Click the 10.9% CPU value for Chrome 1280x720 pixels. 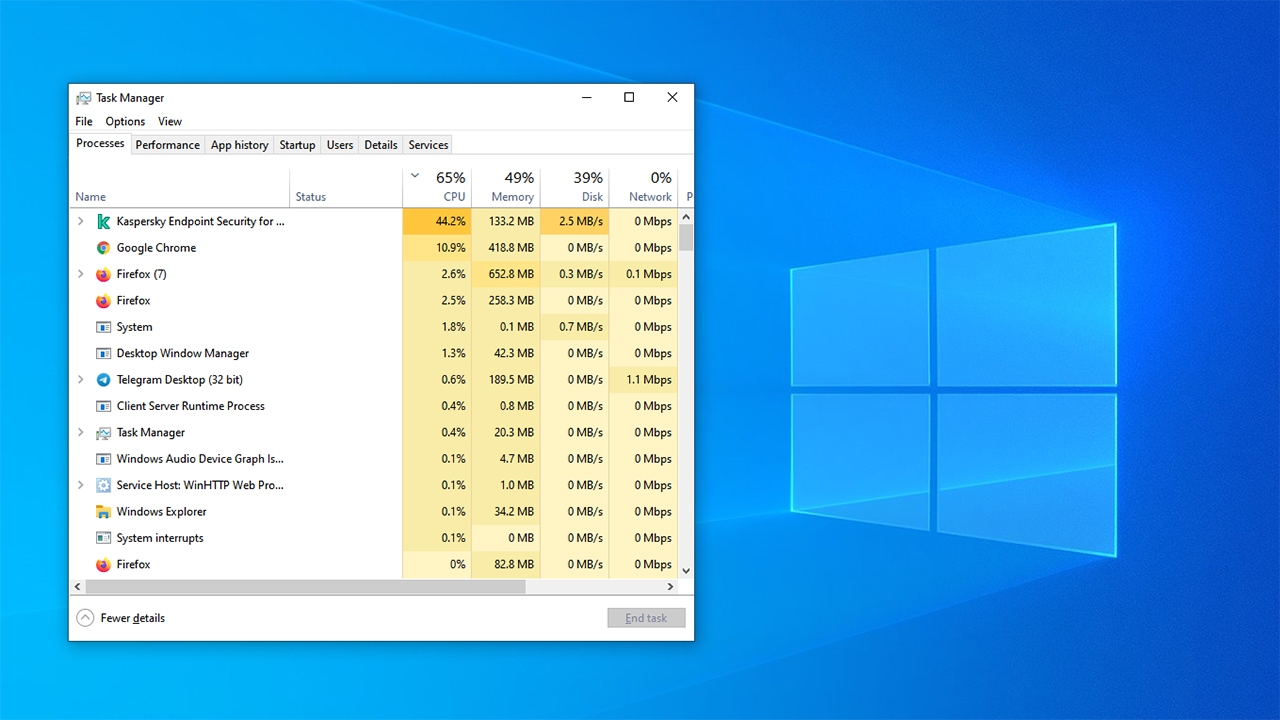451,248
